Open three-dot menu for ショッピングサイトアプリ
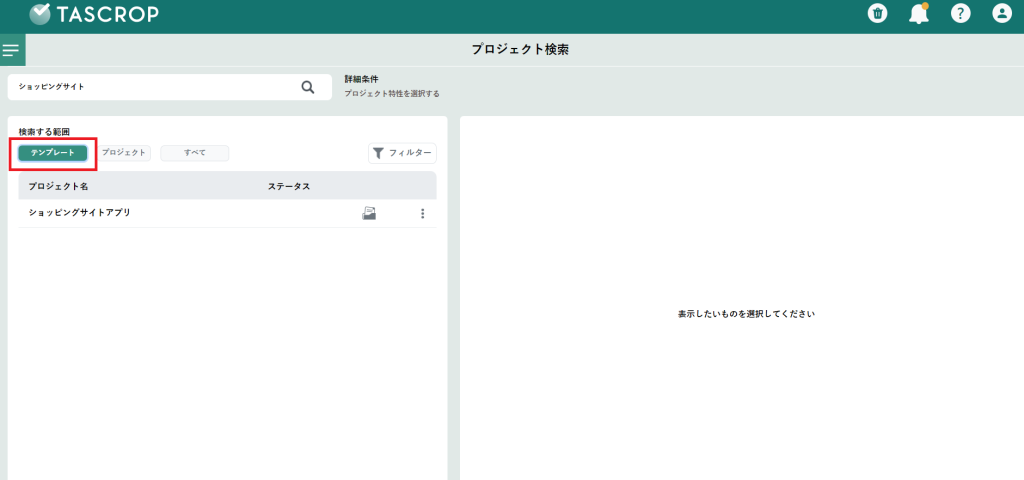The image size is (1024, 480). [423, 214]
